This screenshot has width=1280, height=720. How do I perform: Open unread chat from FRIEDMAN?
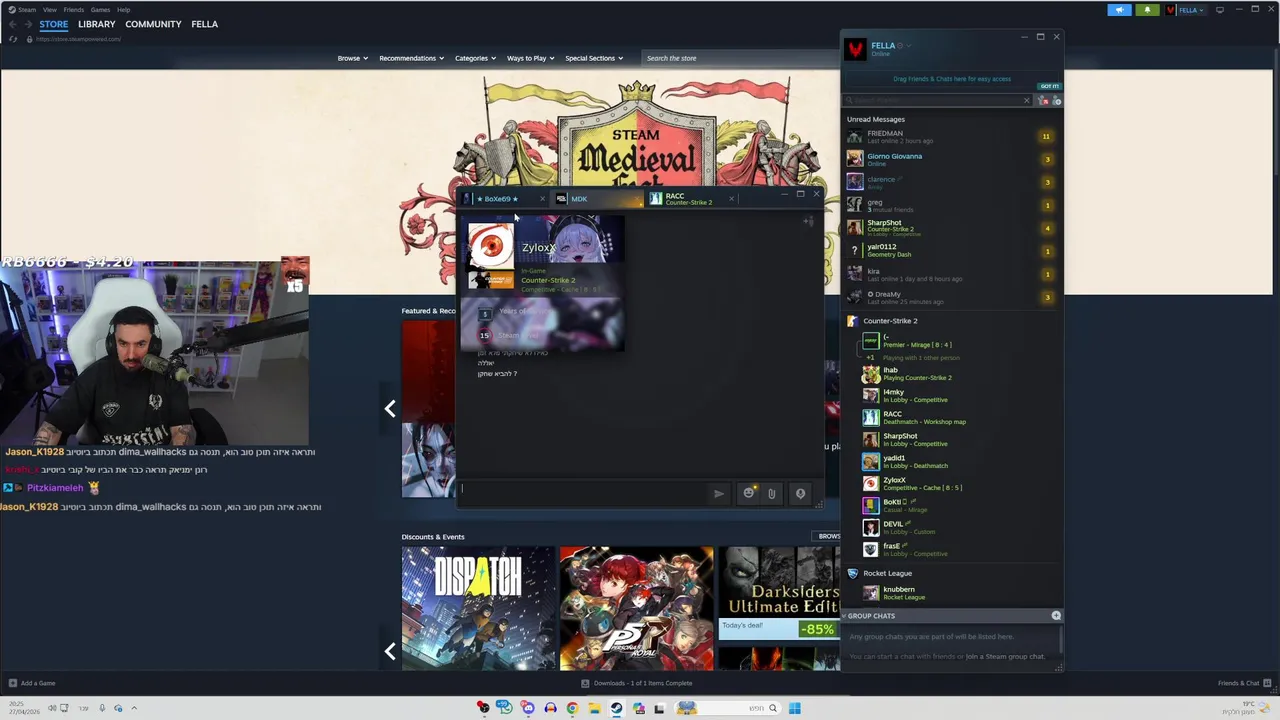click(953, 136)
